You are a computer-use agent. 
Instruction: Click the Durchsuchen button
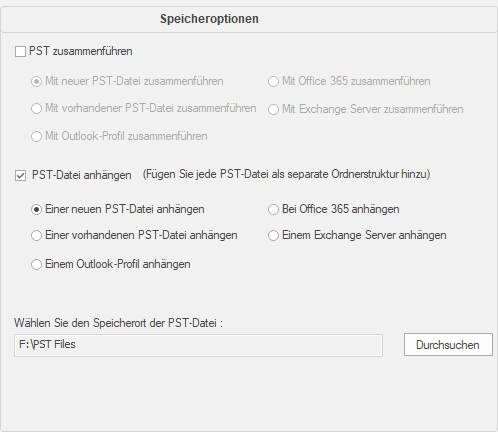pos(448,345)
